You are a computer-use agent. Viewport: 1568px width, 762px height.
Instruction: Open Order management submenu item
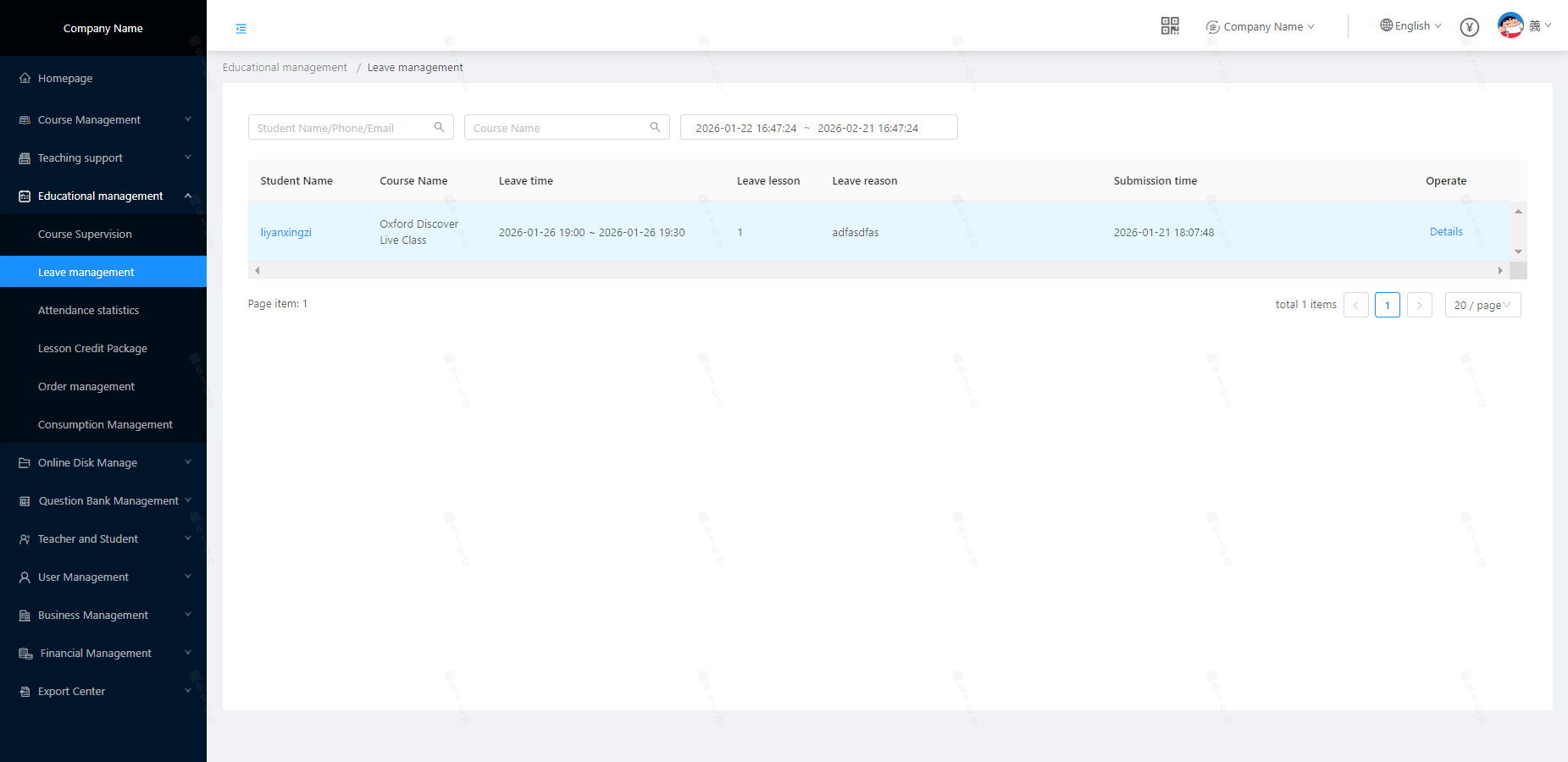pos(86,387)
